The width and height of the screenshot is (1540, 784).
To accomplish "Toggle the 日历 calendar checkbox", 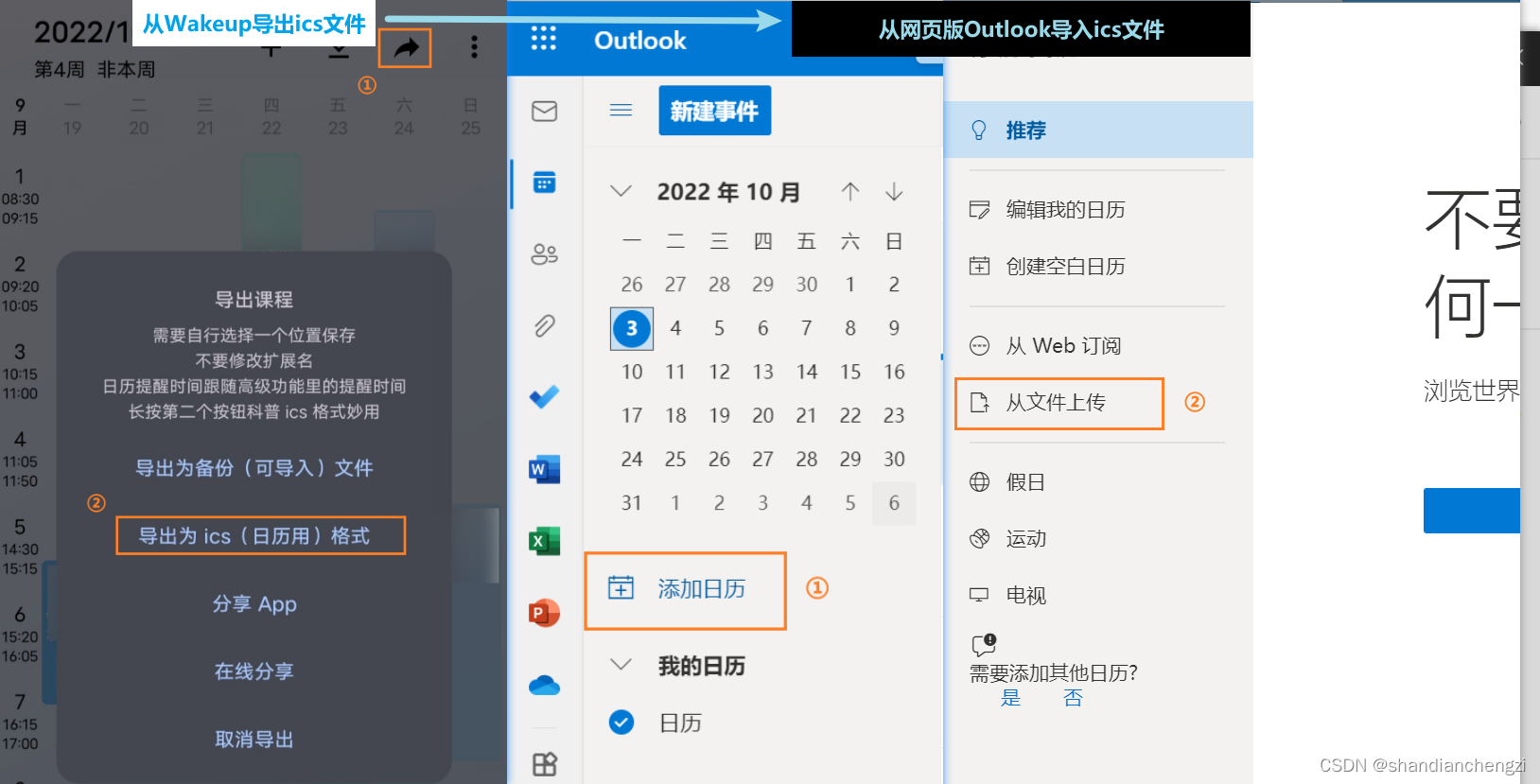I will [x=621, y=723].
